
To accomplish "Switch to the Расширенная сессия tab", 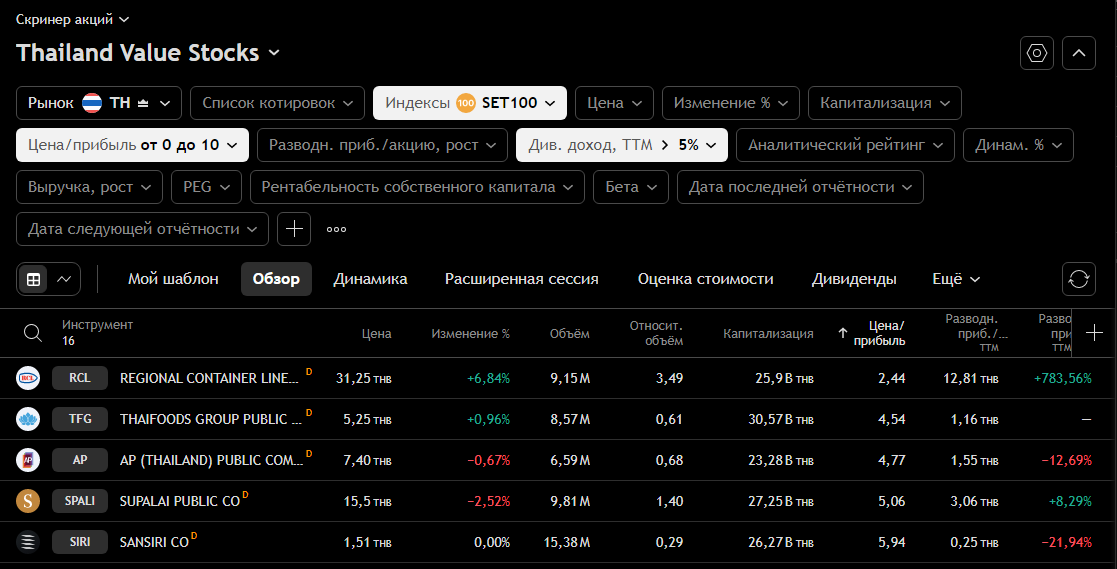I will (x=521, y=279).
